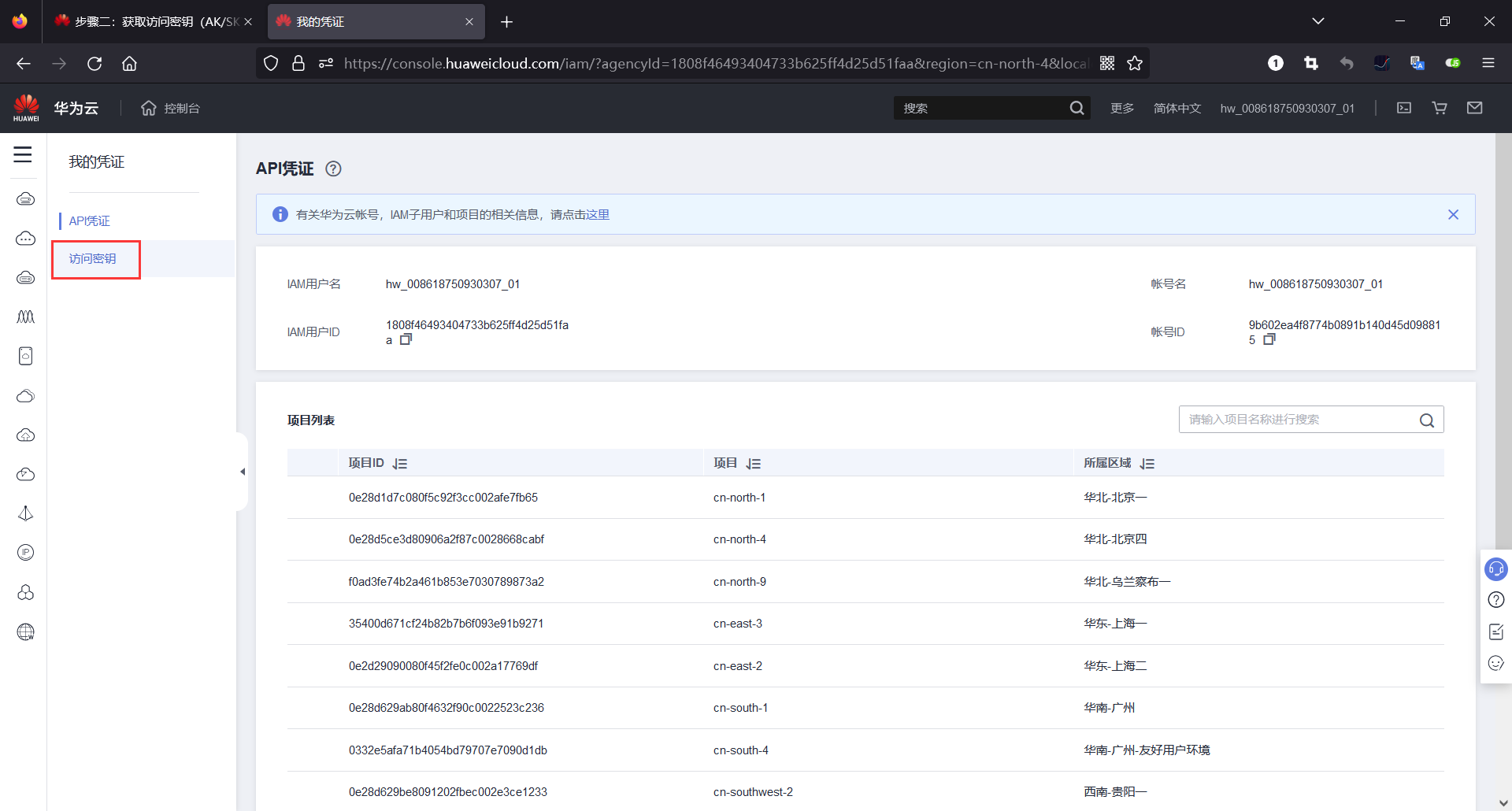The image size is (1512, 811).
Task: Click the project name search input
Action: pyautogui.click(x=1299, y=420)
